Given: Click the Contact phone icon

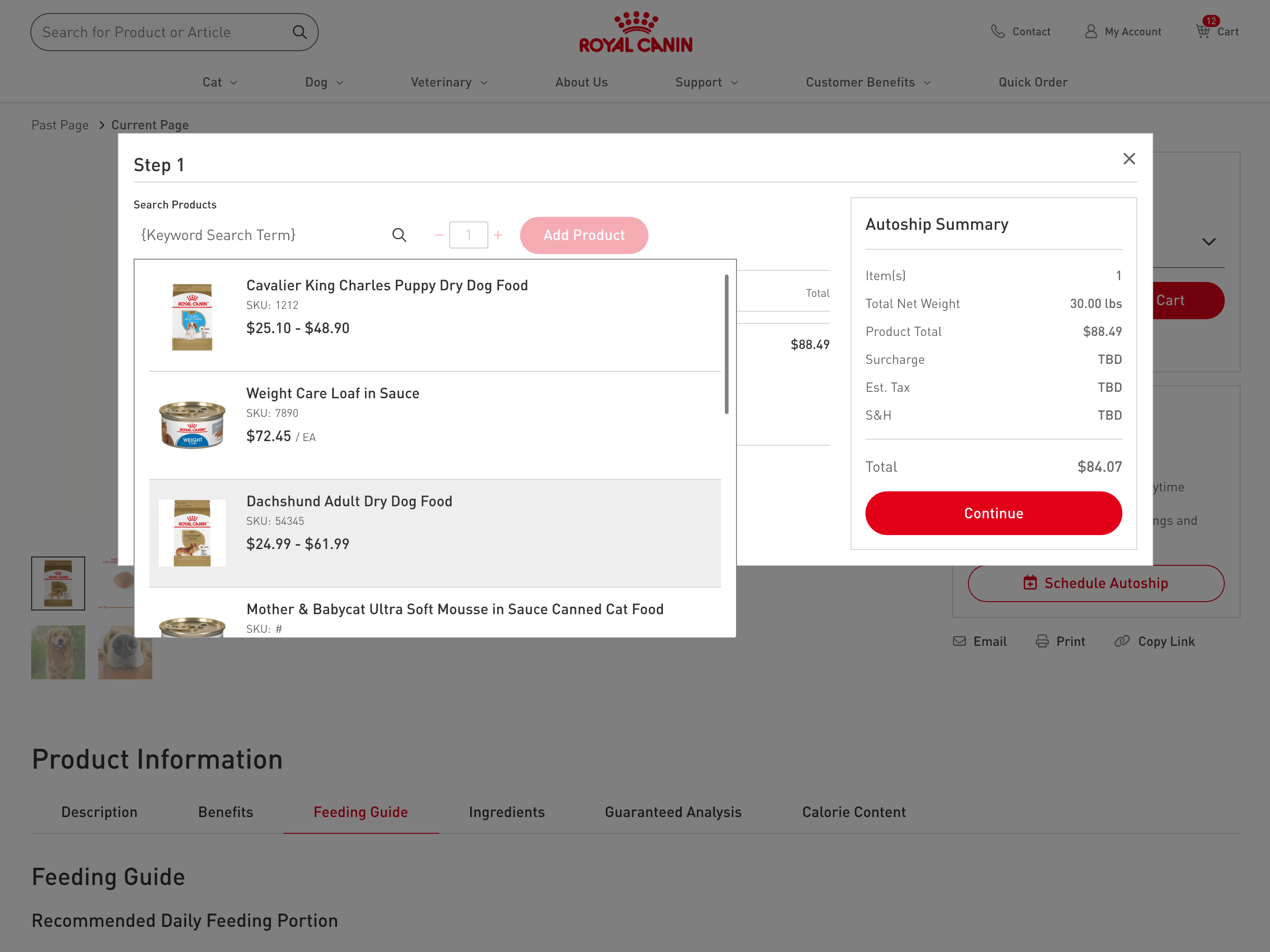Looking at the screenshot, I should (998, 32).
